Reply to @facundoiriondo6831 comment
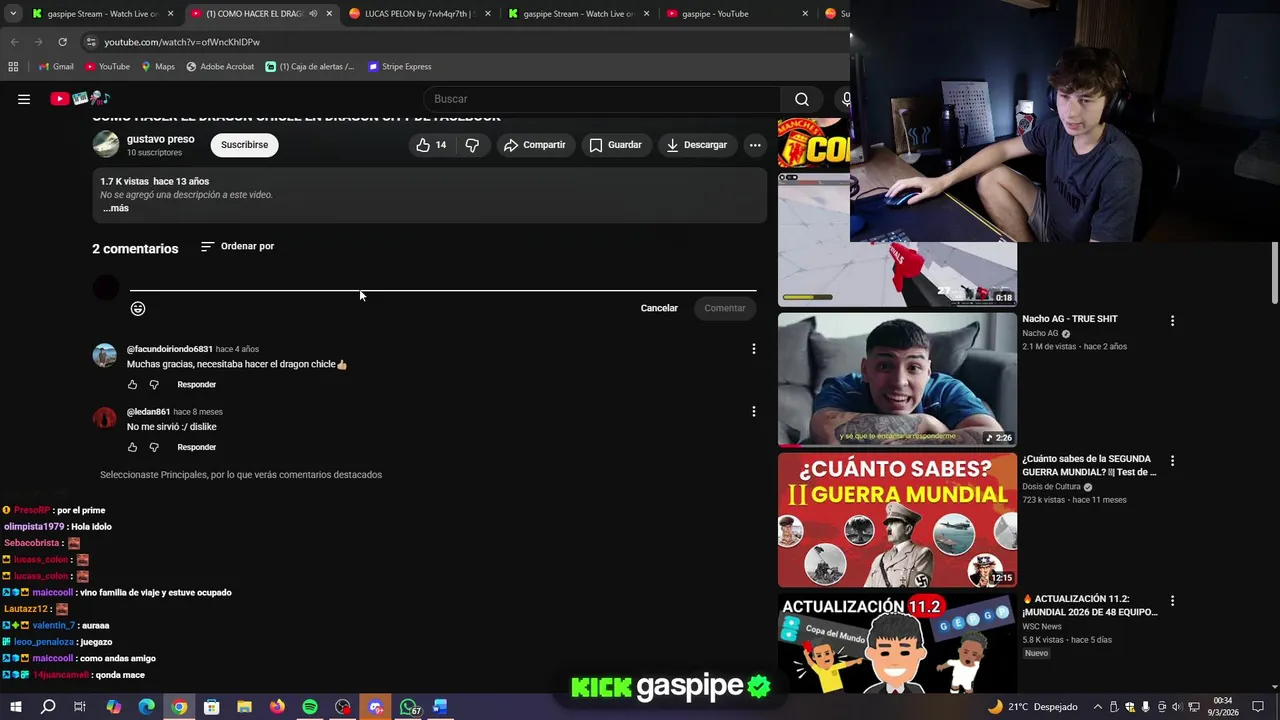This screenshot has width=1280, height=720. [x=196, y=384]
